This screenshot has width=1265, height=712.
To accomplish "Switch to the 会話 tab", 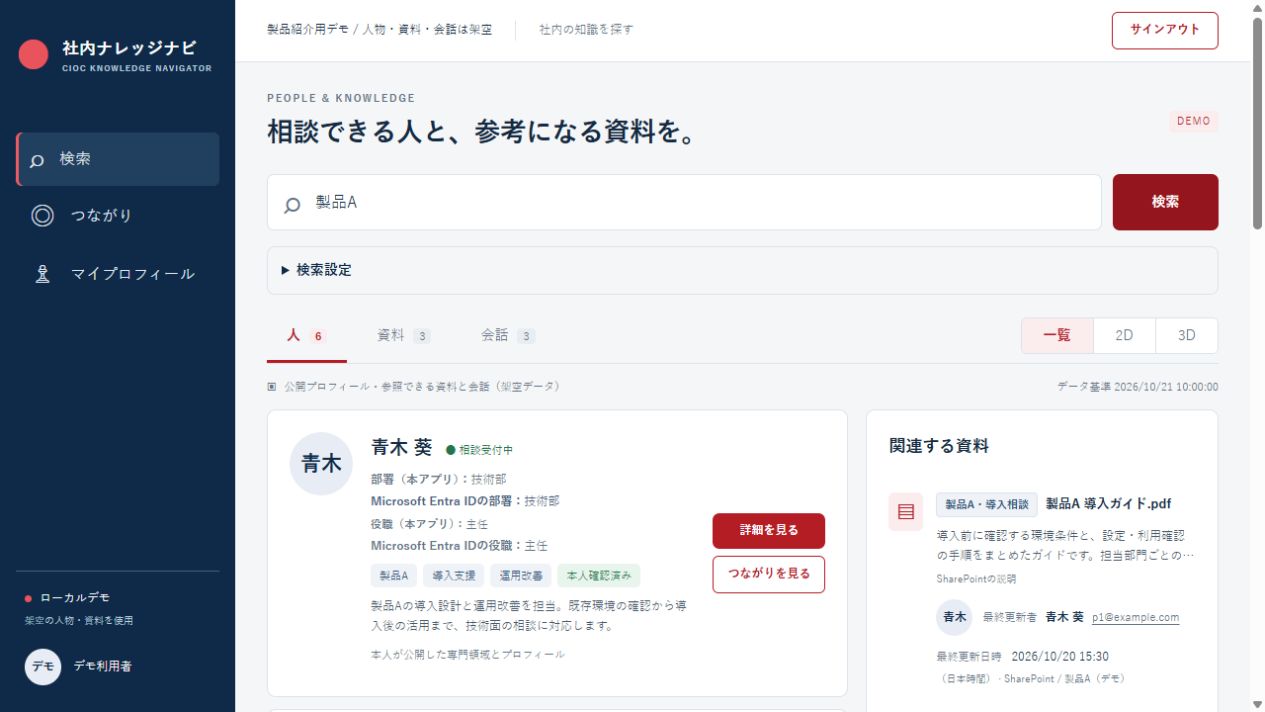I will tap(507, 336).
